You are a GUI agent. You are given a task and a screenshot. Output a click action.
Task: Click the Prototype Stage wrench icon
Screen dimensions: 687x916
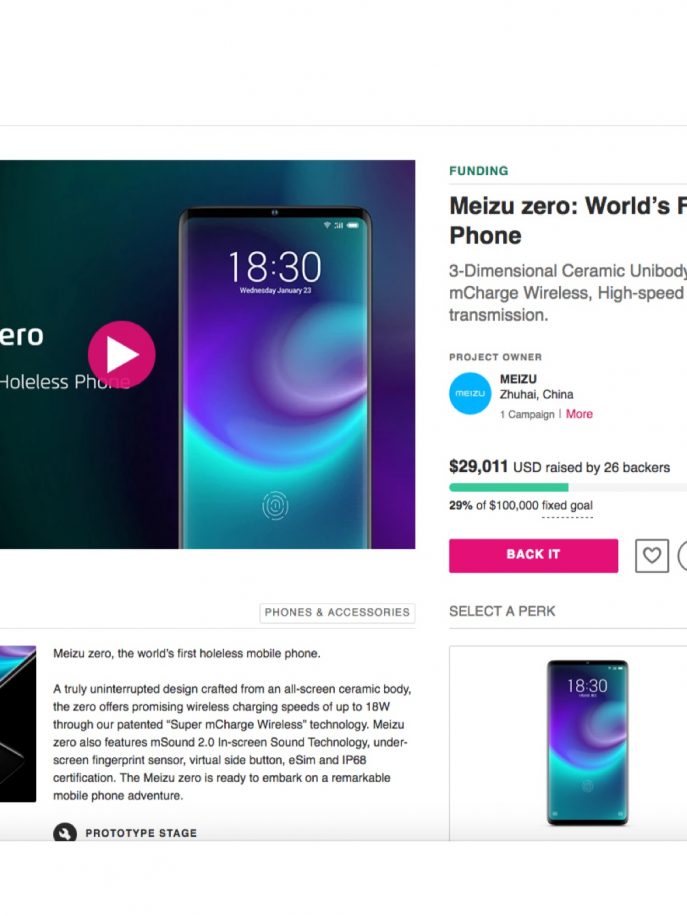[x=65, y=832]
